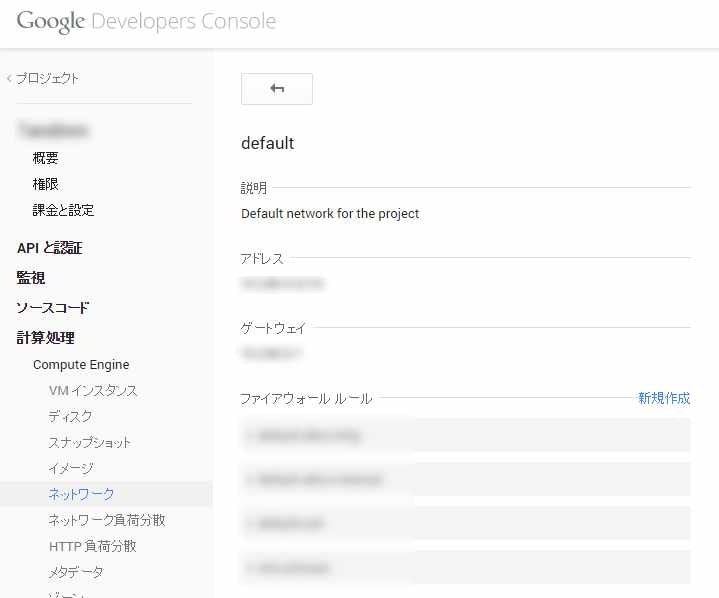
Task: Open HTTP 負荷分散 page
Action: (x=93, y=546)
